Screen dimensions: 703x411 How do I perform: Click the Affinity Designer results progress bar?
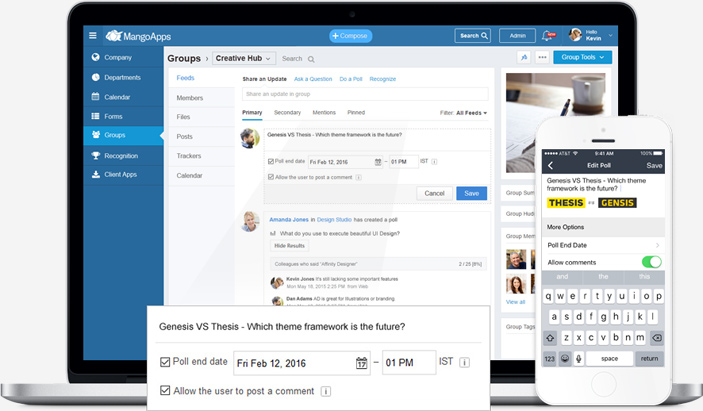378,264
